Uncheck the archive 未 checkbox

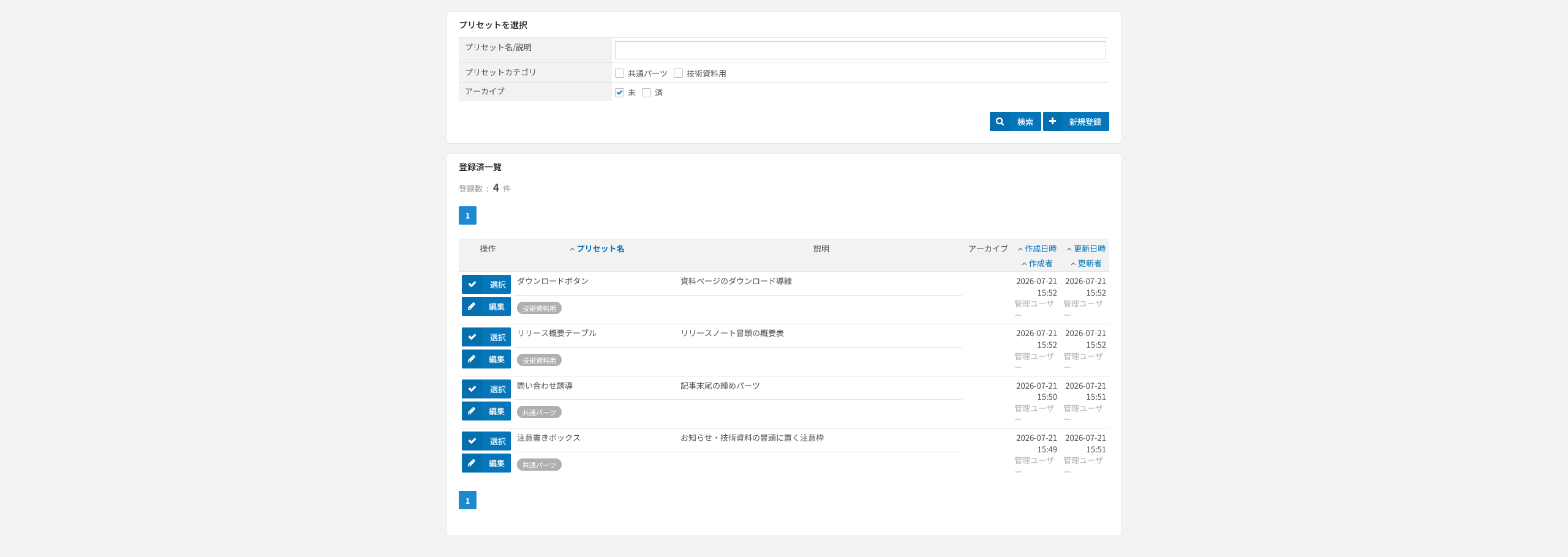click(x=619, y=92)
